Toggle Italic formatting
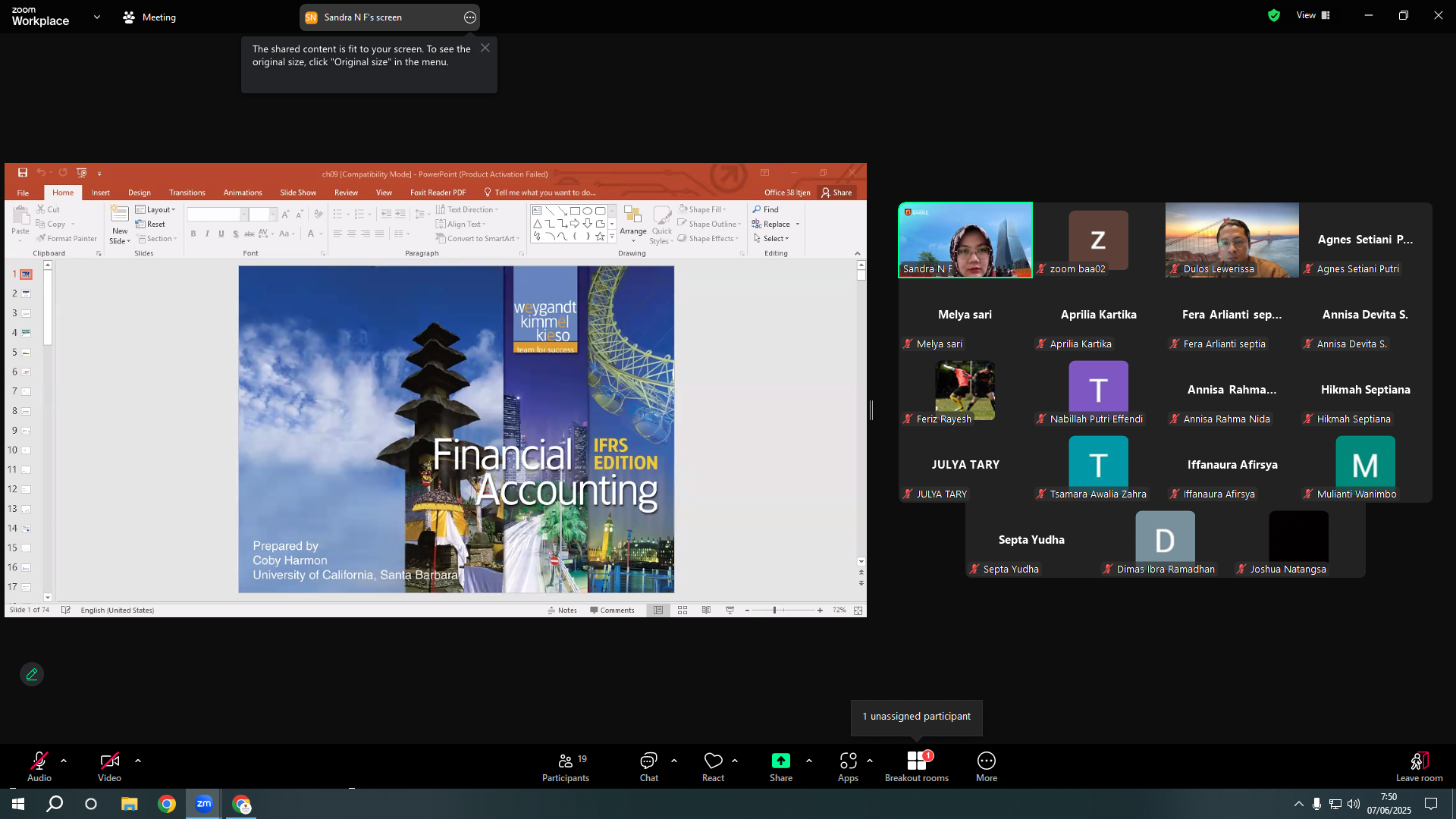The width and height of the screenshot is (1456, 819). 207,234
